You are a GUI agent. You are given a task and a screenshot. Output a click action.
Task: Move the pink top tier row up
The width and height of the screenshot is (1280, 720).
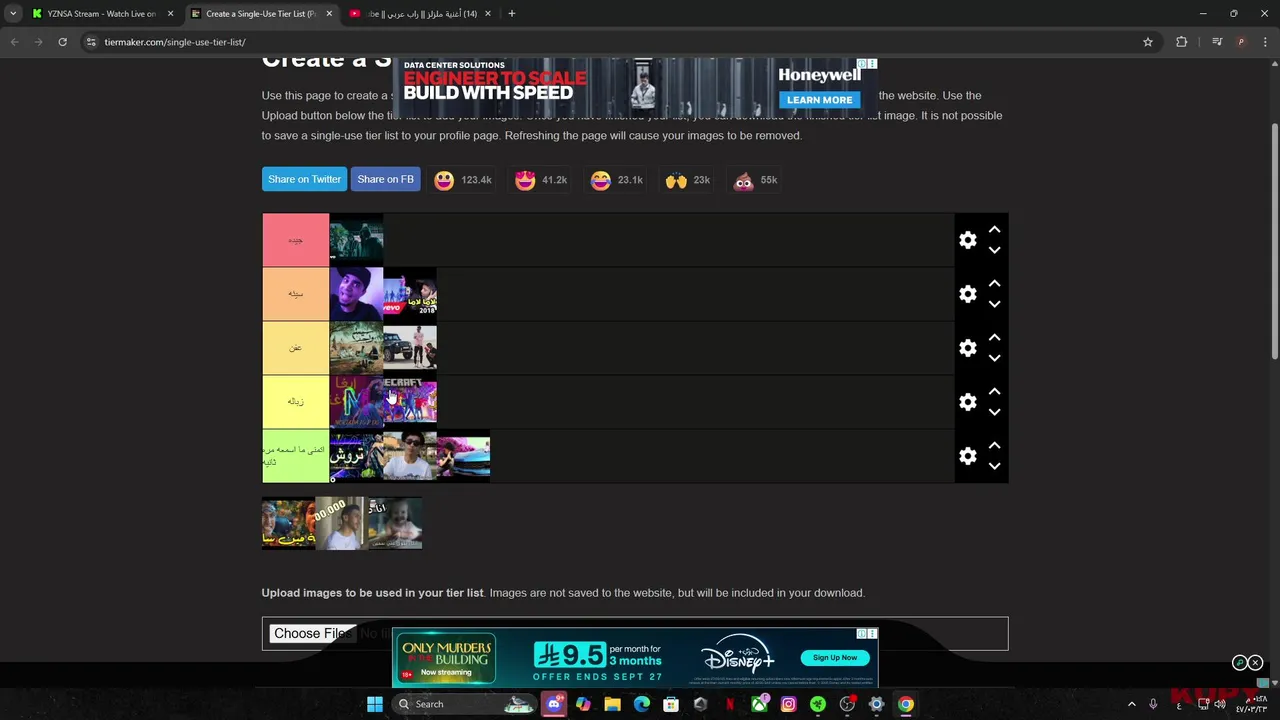(994, 230)
